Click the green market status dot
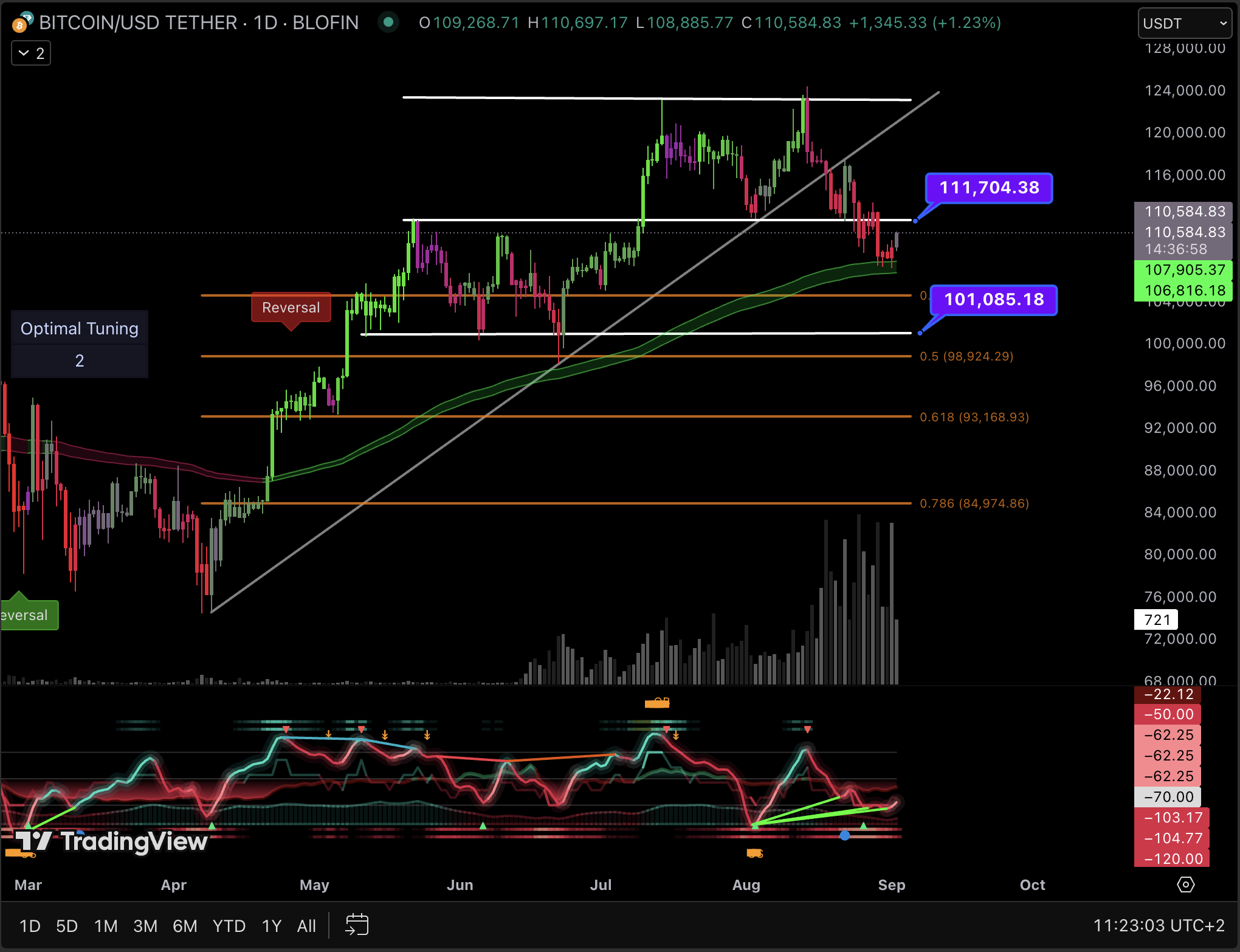The height and width of the screenshot is (952, 1240). click(x=388, y=22)
